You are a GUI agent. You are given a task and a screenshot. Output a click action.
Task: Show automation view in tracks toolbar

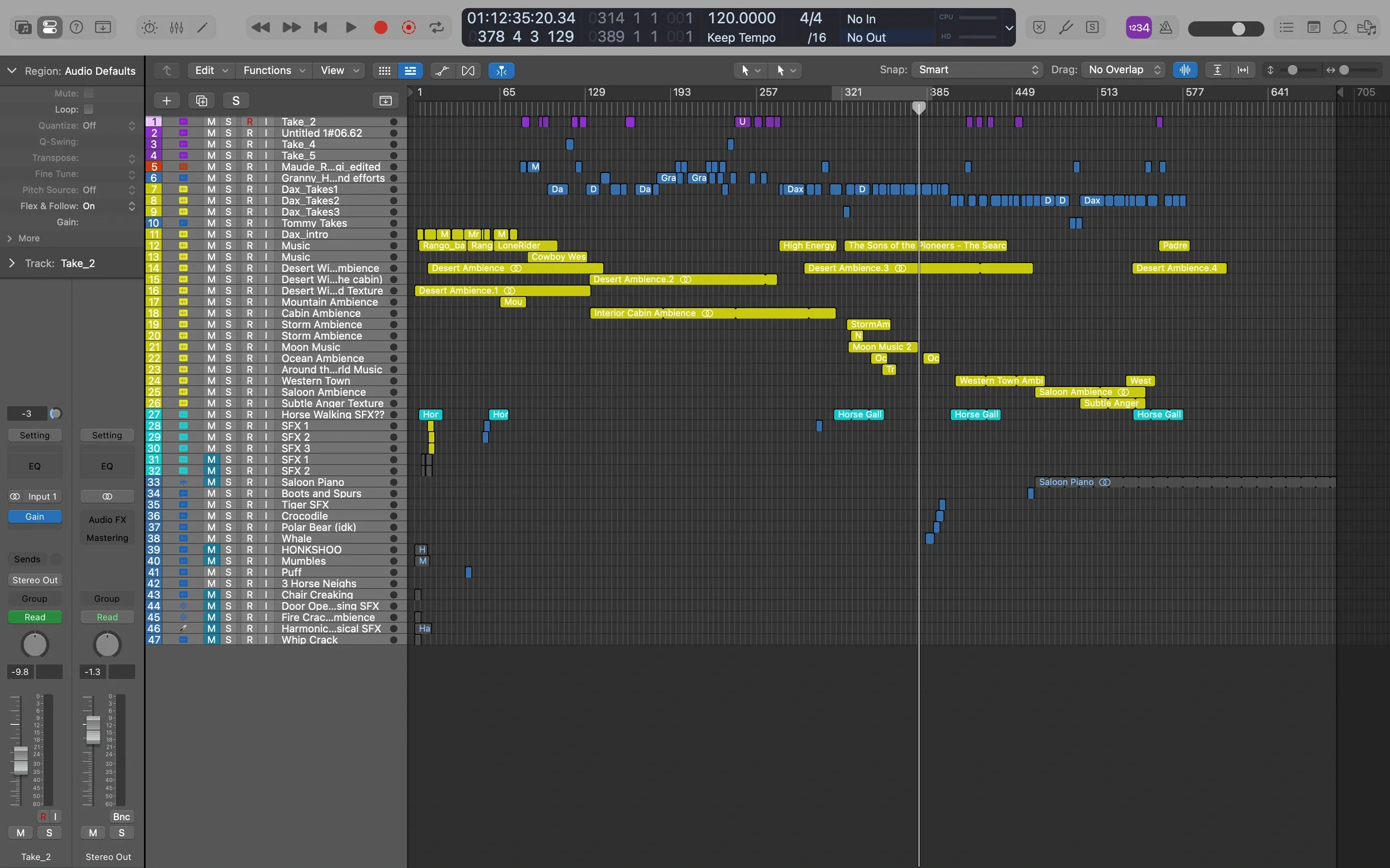click(x=442, y=71)
